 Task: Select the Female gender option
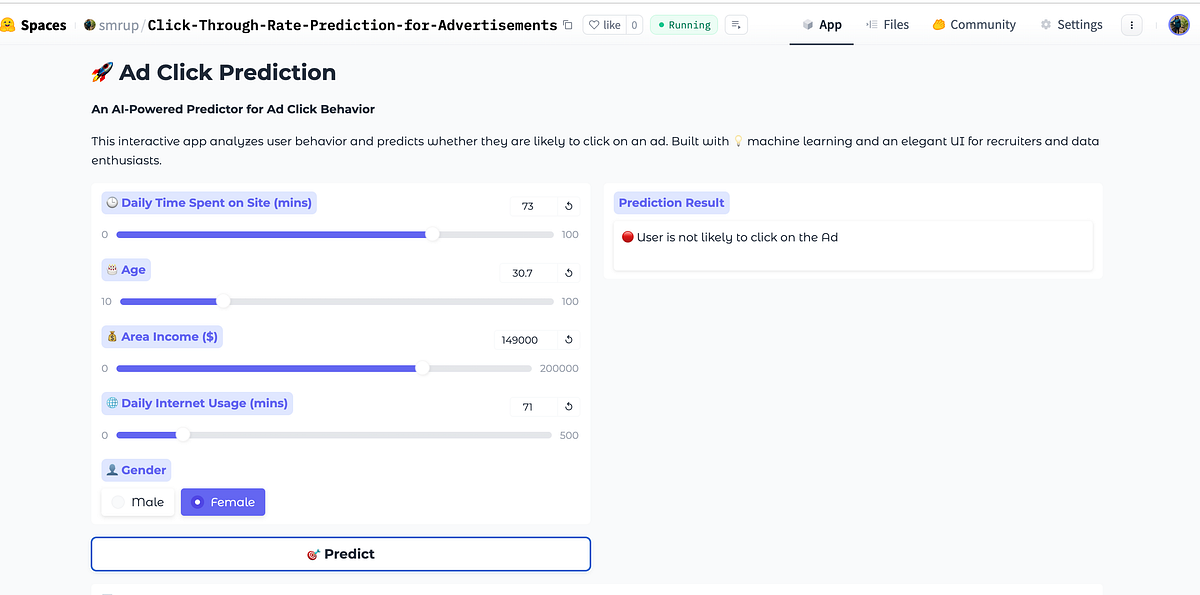coord(222,501)
